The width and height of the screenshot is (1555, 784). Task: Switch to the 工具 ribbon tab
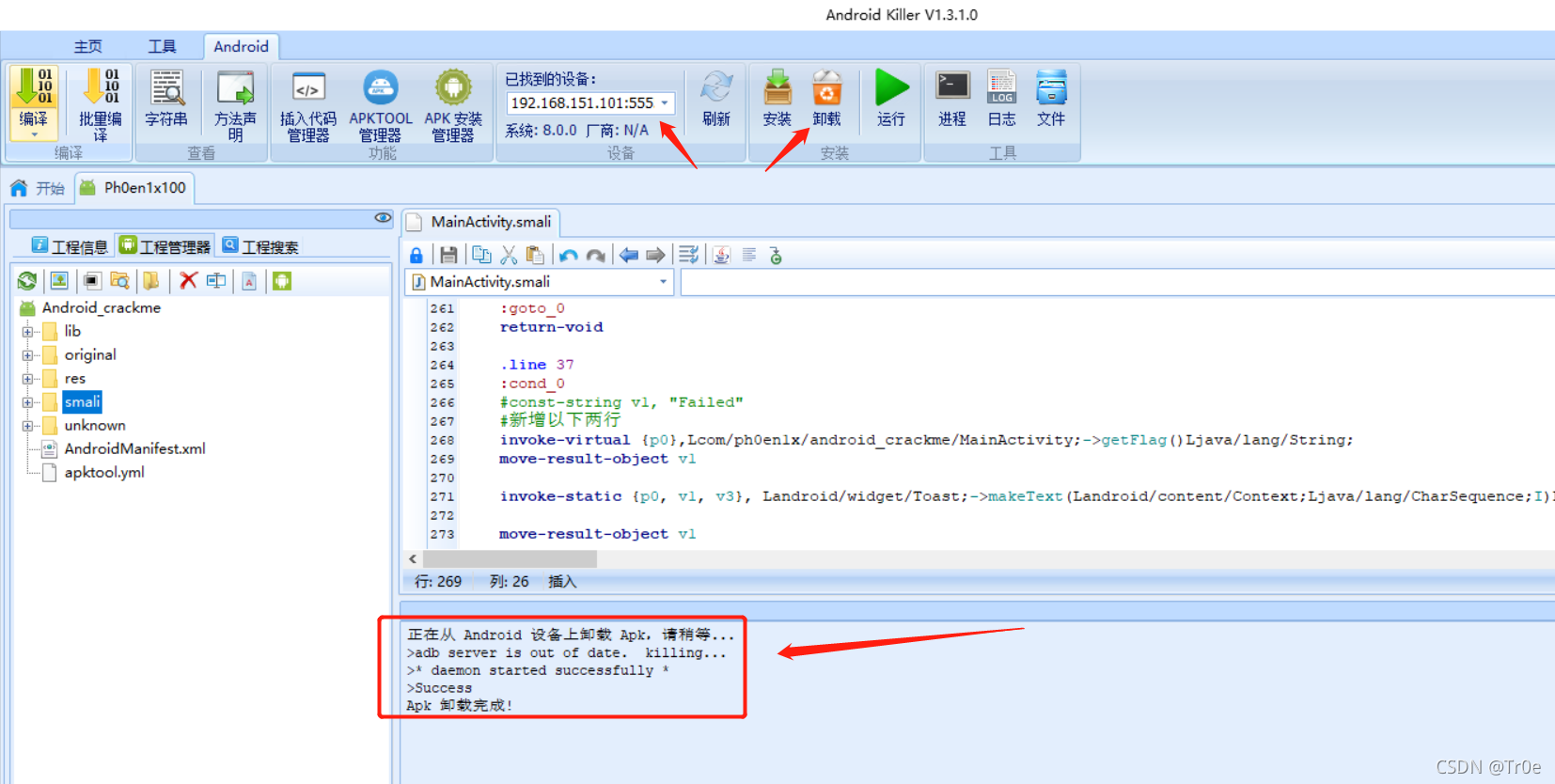click(x=162, y=46)
